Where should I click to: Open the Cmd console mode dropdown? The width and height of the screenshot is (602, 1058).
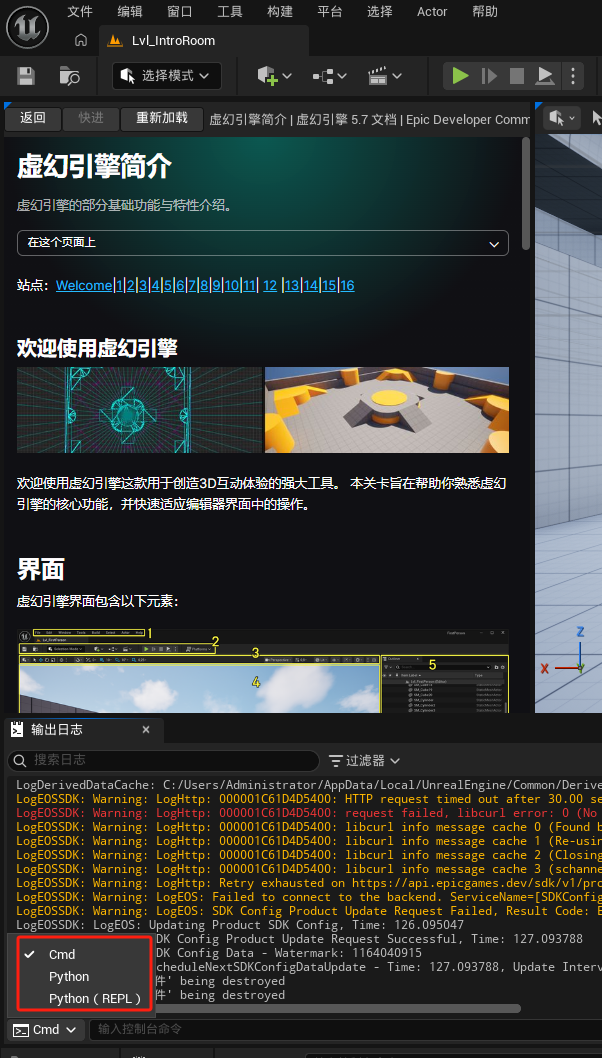[x=46, y=1030]
